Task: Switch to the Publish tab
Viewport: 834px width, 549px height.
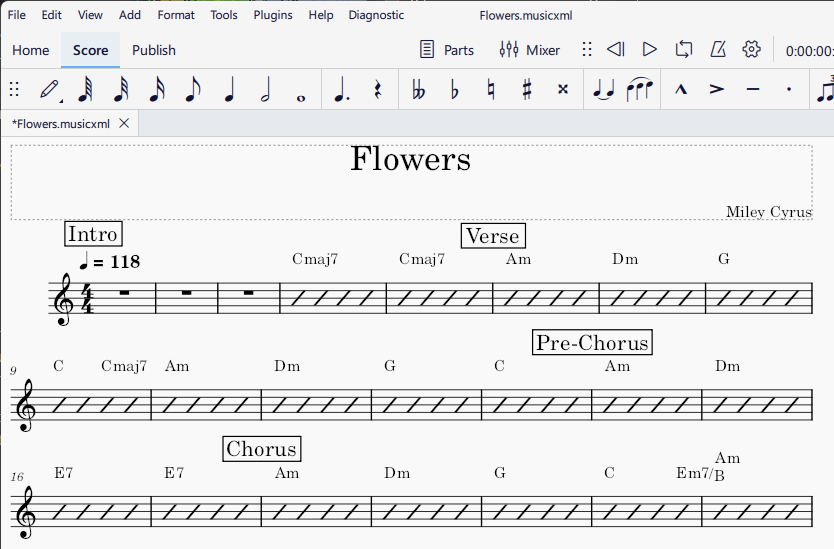Action: pos(153,50)
